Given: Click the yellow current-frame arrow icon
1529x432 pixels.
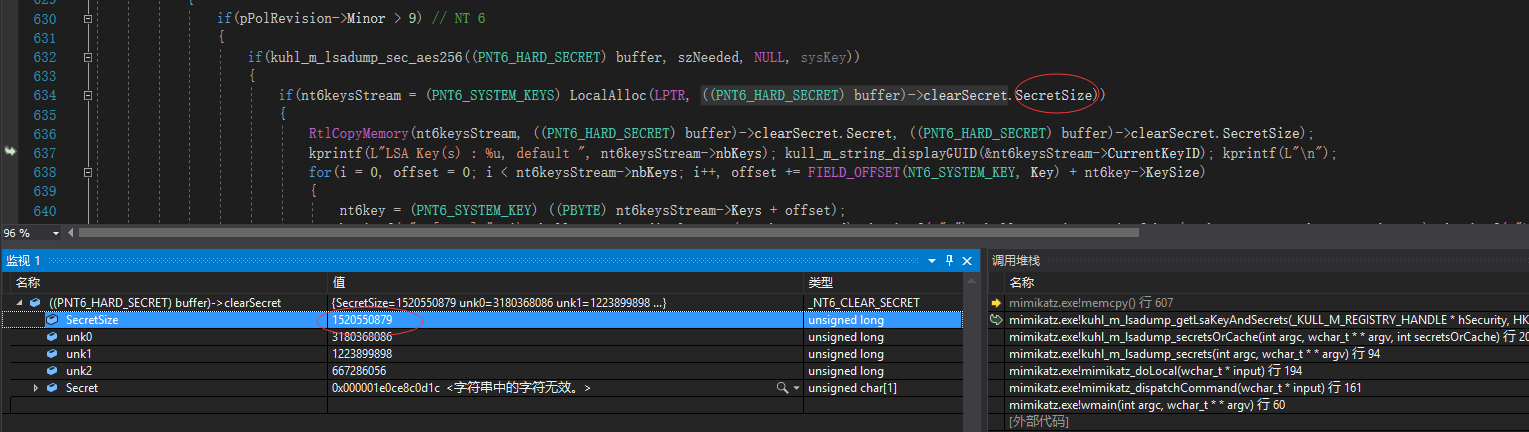Looking at the screenshot, I should (x=996, y=302).
